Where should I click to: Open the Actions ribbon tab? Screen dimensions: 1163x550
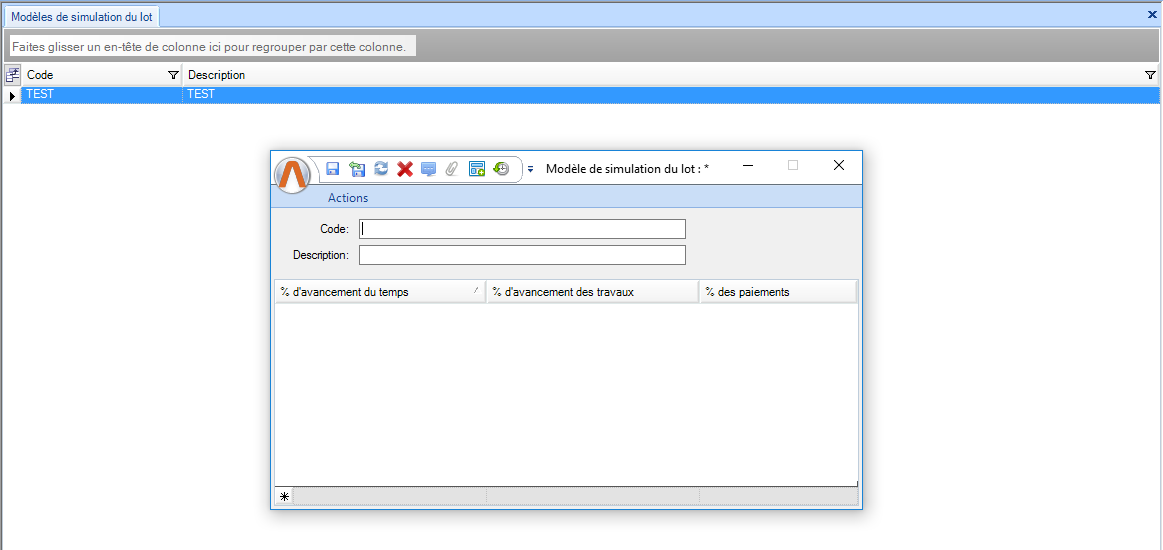[x=348, y=198]
